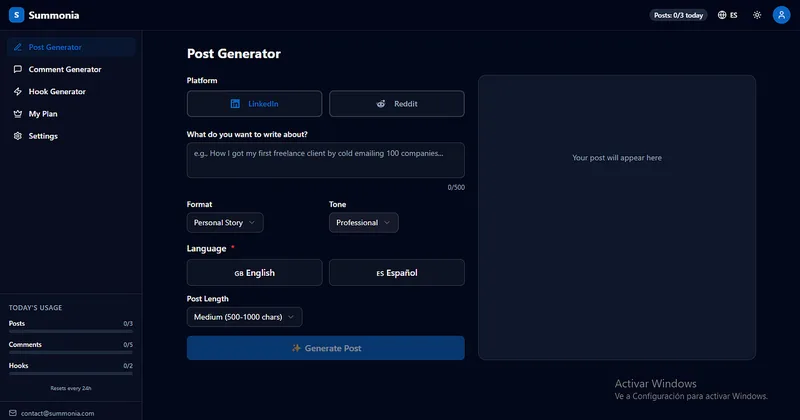Viewport: 800px width, 420px height.
Task: Click the speech bubble icon for Comment Generator
Action: (18, 69)
